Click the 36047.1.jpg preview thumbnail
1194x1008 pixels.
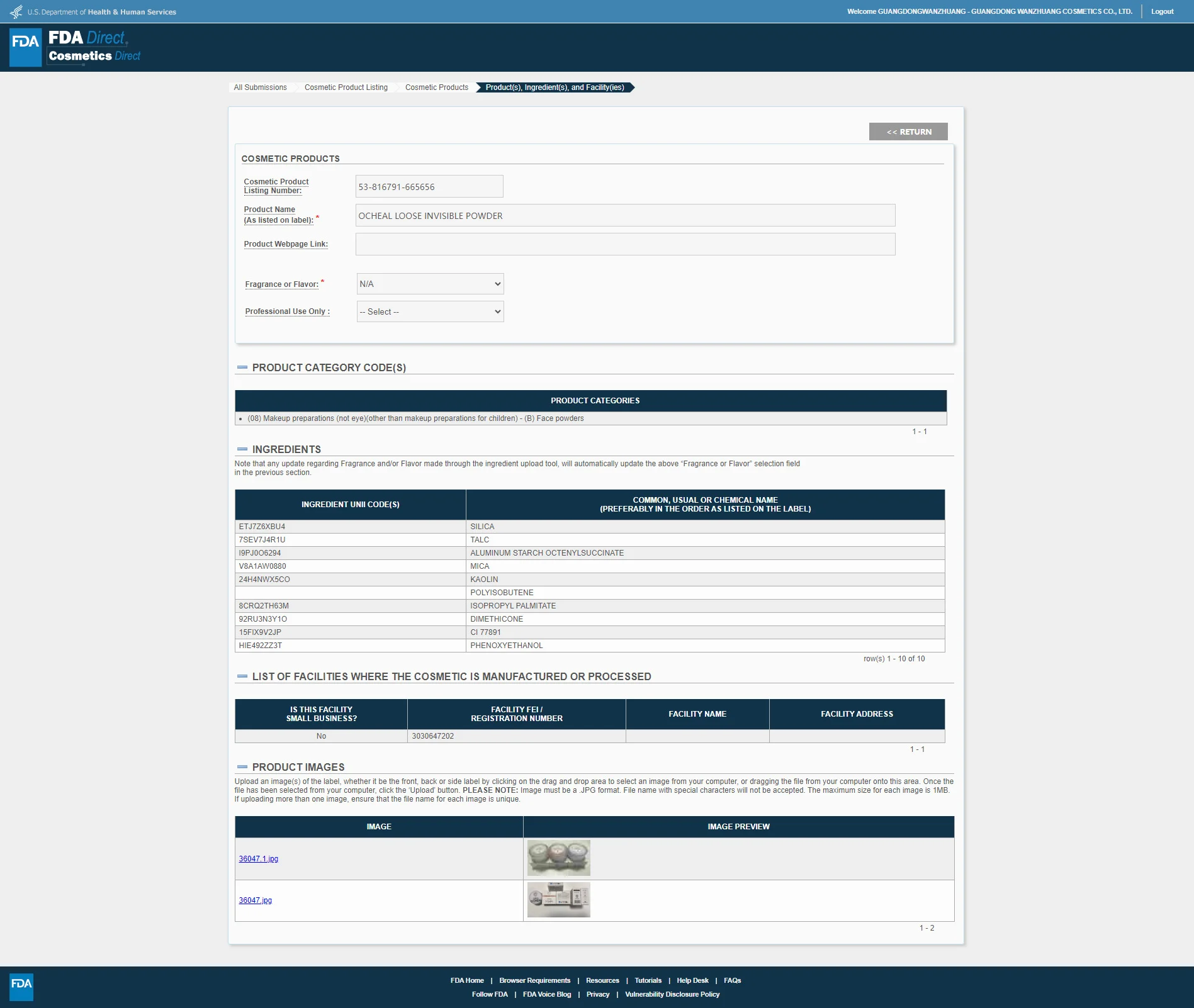(559, 858)
